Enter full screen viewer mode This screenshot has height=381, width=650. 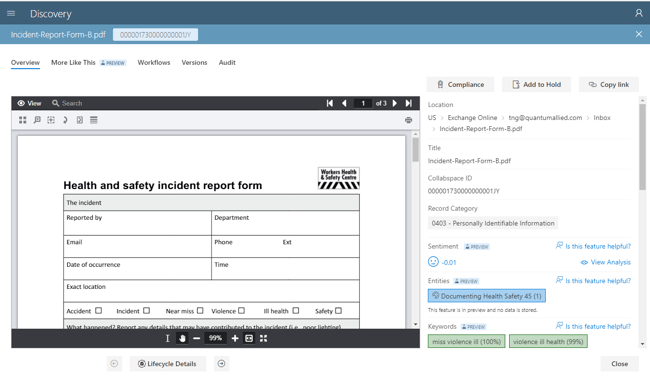(263, 339)
